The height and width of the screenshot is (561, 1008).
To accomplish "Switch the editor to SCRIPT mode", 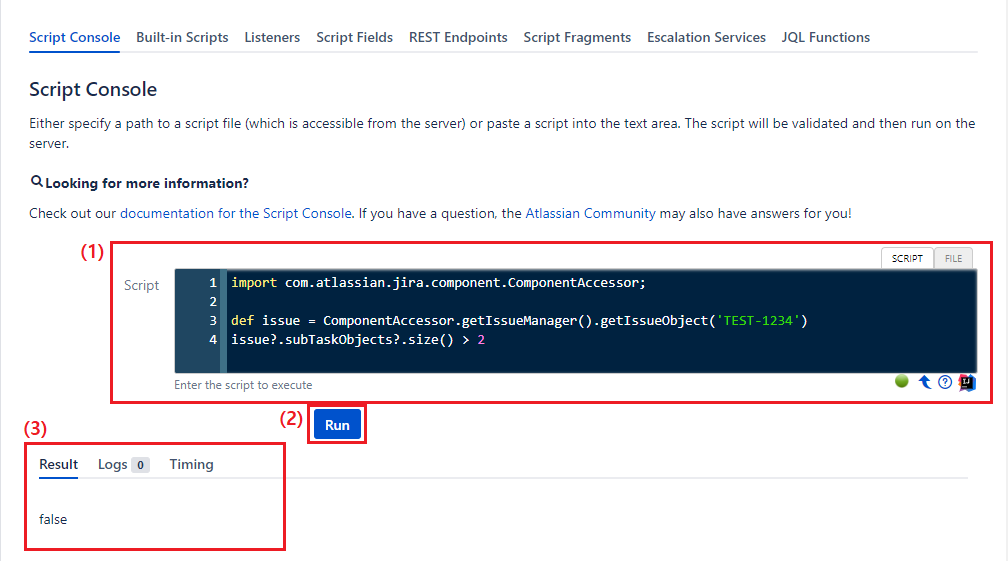I will tap(907, 258).
